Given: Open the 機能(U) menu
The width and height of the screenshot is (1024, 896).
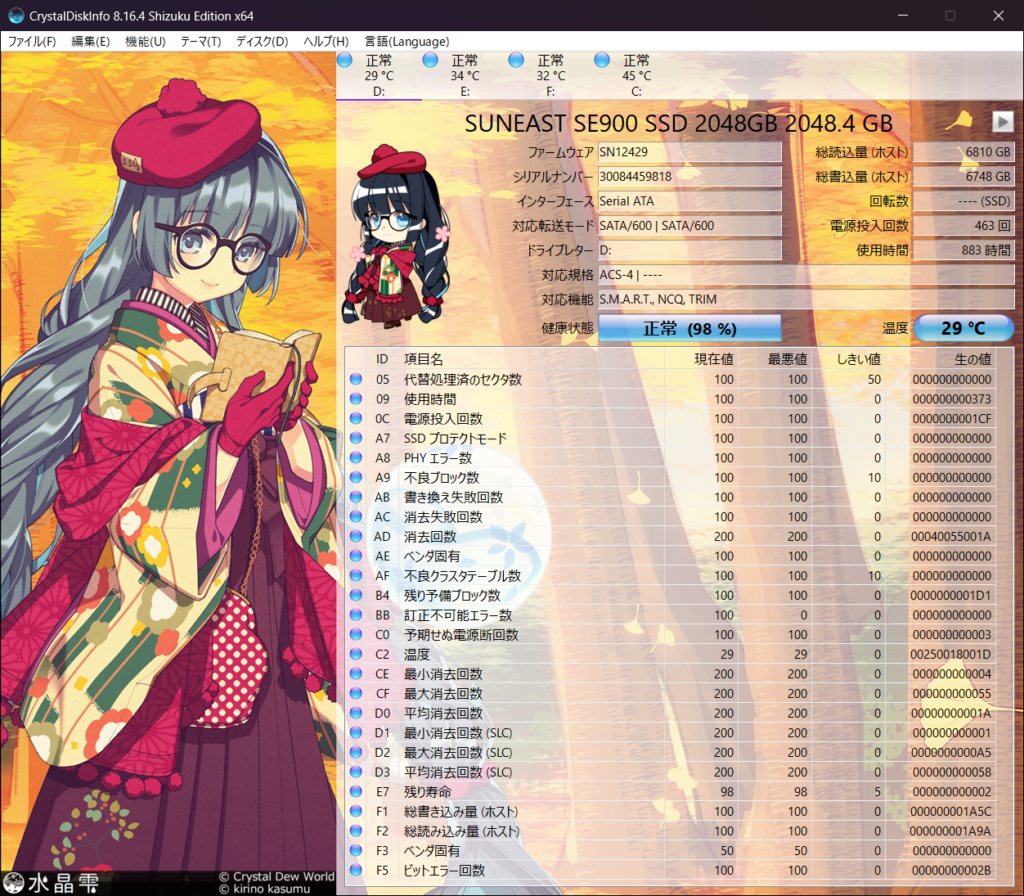Looking at the screenshot, I should [145, 41].
